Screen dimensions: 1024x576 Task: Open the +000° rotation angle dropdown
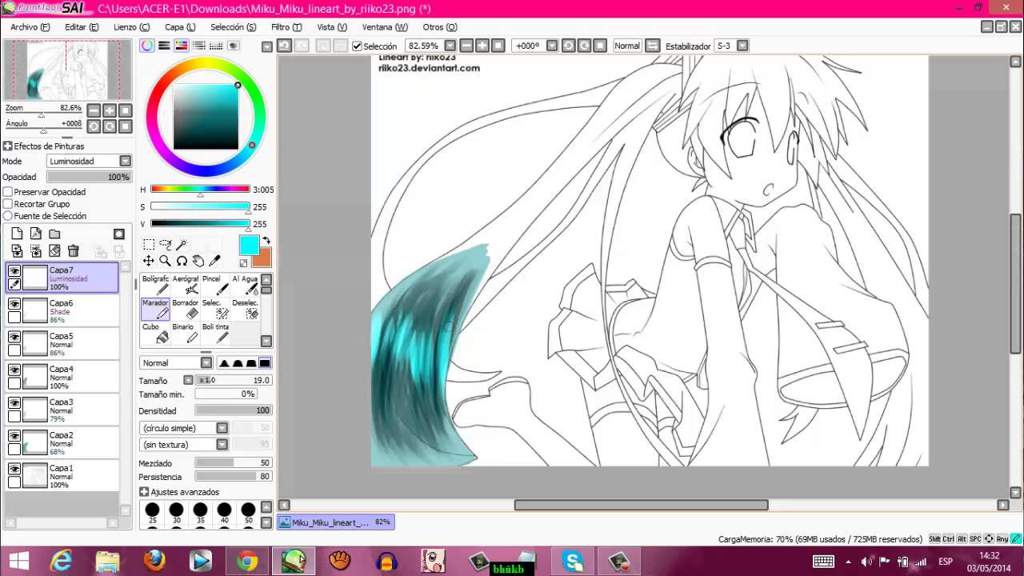tap(552, 46)
